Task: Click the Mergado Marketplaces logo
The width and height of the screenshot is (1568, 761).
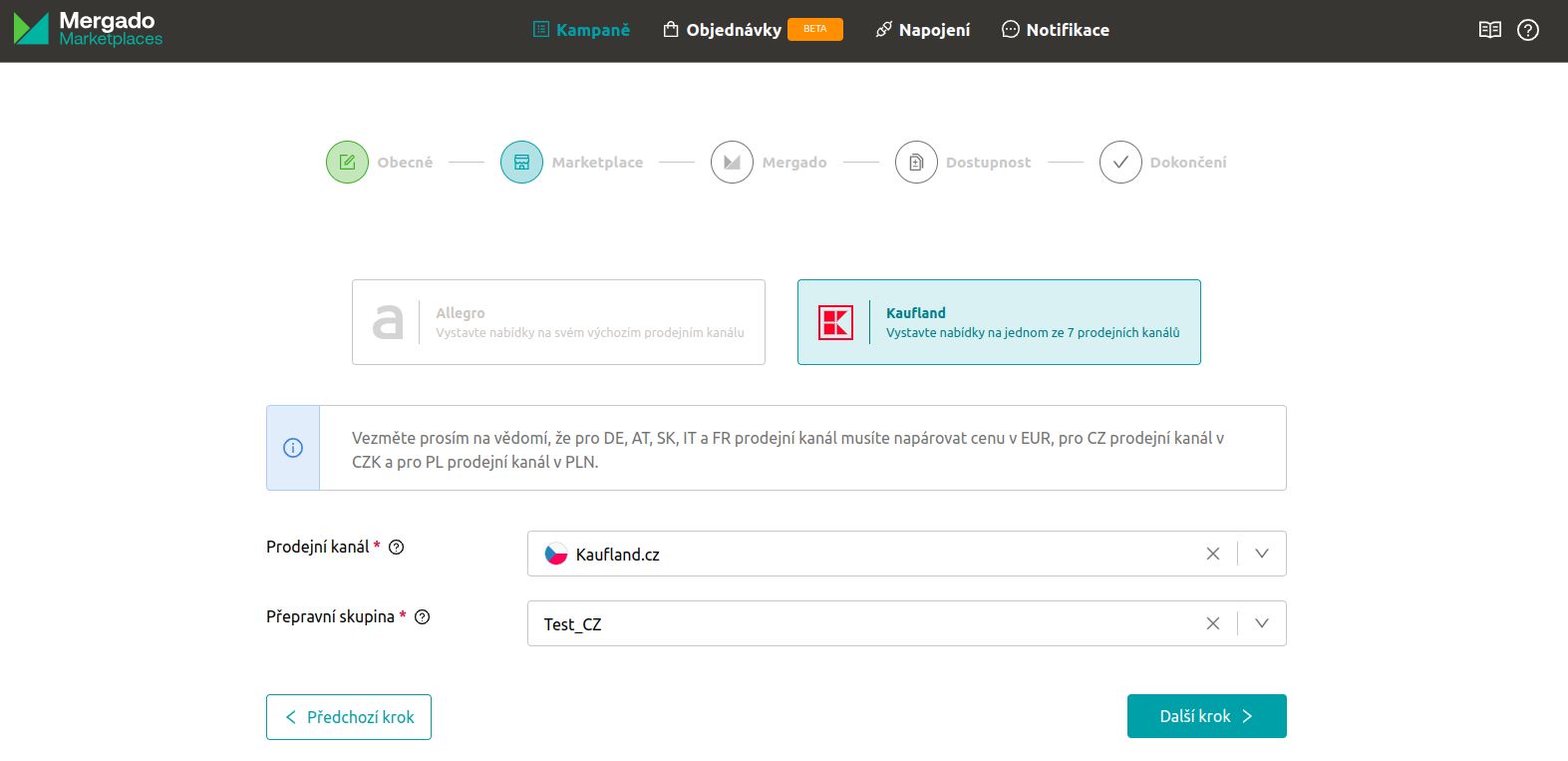Action: coord(88,29)
